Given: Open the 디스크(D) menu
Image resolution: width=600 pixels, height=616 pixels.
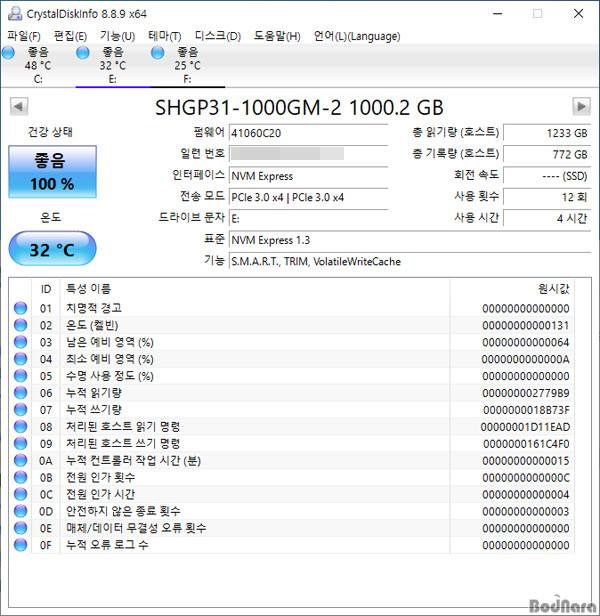Looking at the screenshot, I should pyautogui.click(x=218, y=36).
